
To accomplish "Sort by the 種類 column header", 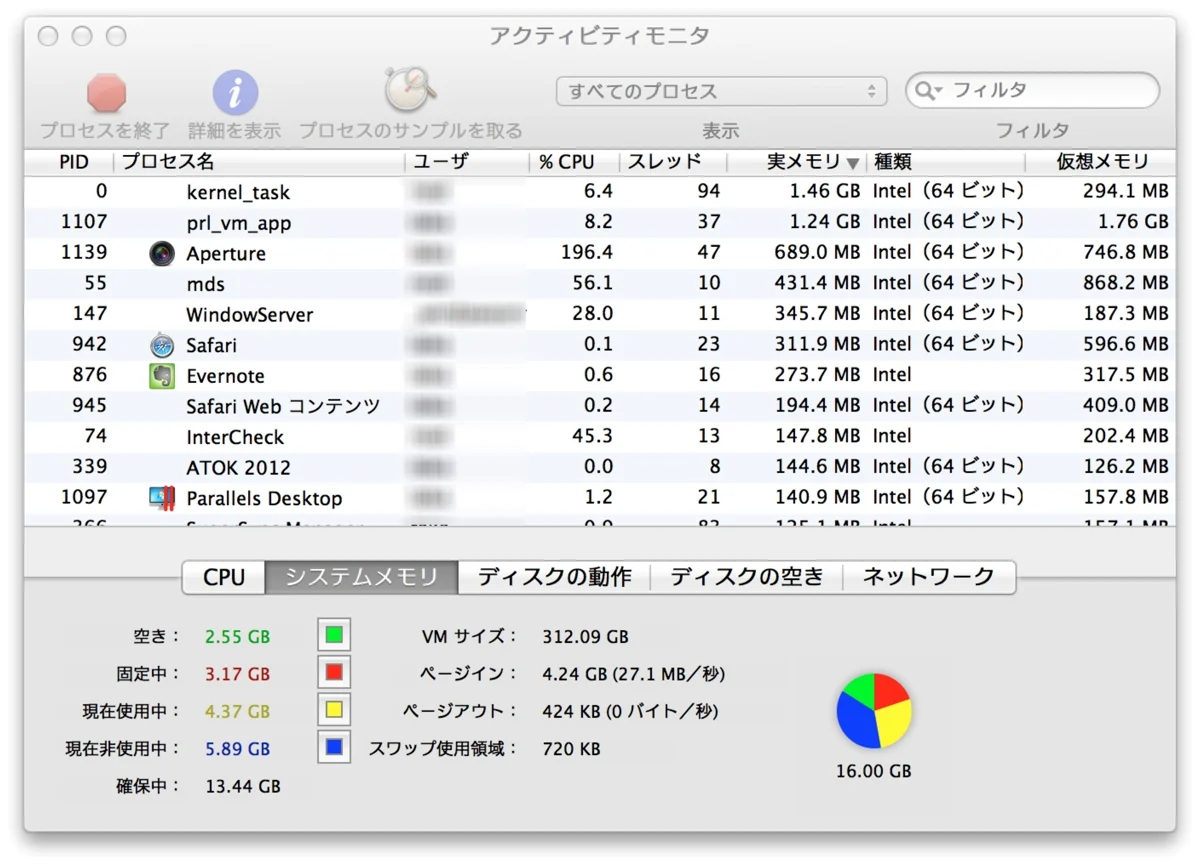I will pos(947,162).
